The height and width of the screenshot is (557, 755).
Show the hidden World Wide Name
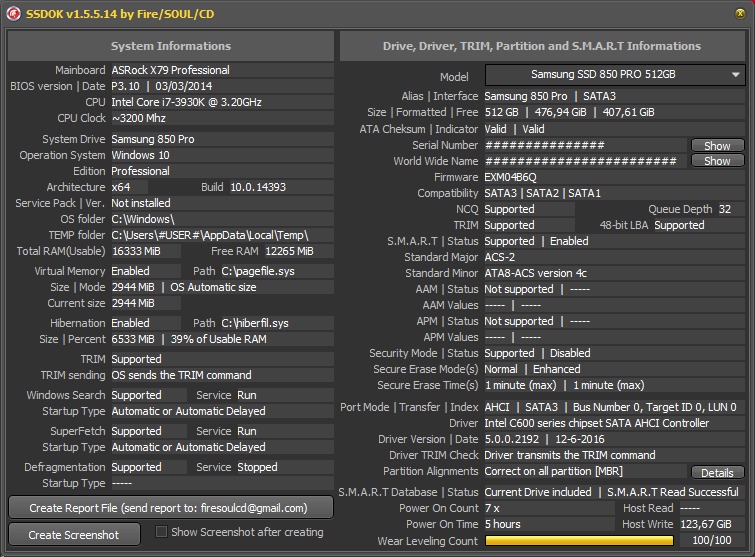[717, 161]
